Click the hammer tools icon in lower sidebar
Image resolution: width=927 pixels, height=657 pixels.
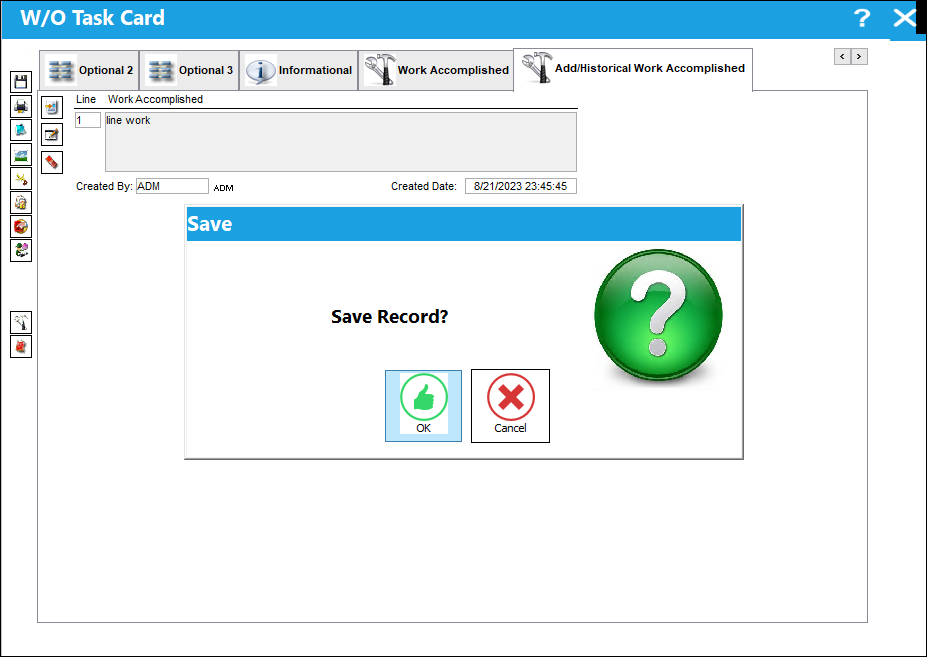pos(21,322)
